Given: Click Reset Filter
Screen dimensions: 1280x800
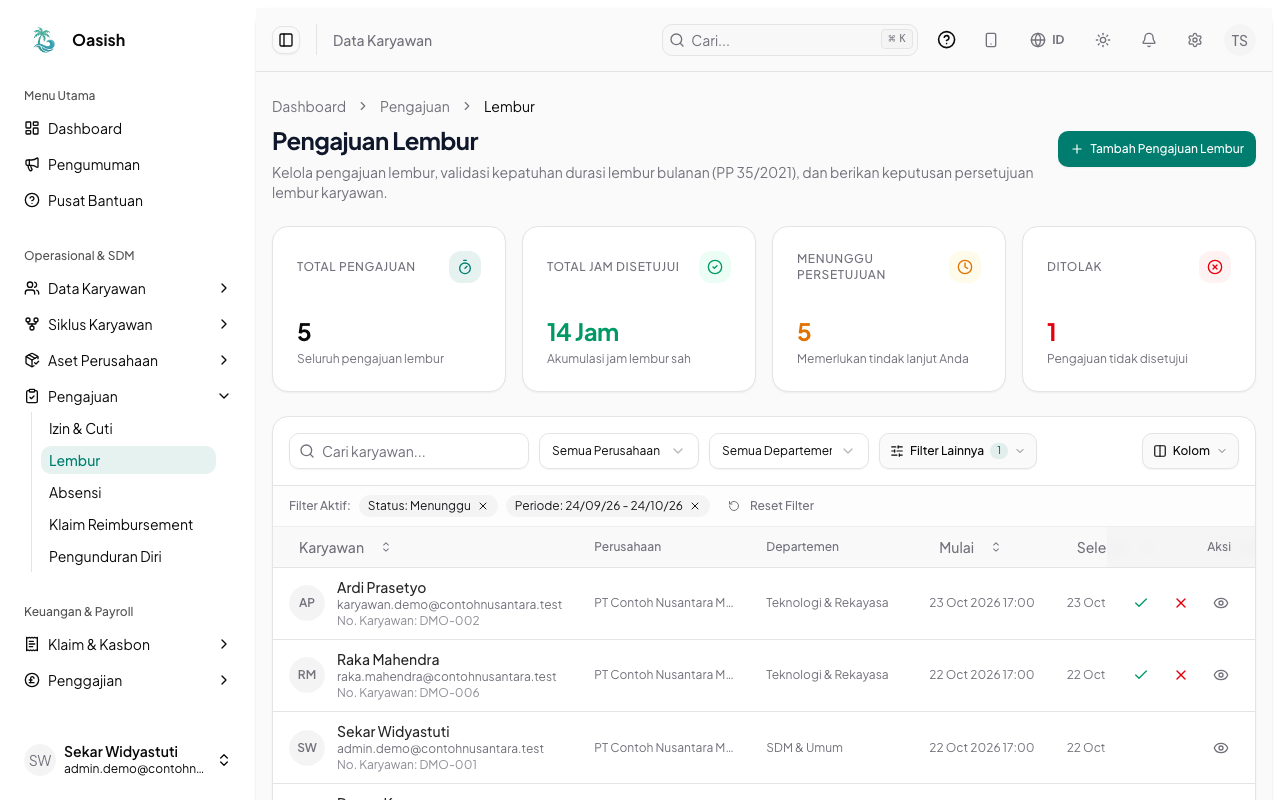Looking at the screenshot, I should coord(771,506).
